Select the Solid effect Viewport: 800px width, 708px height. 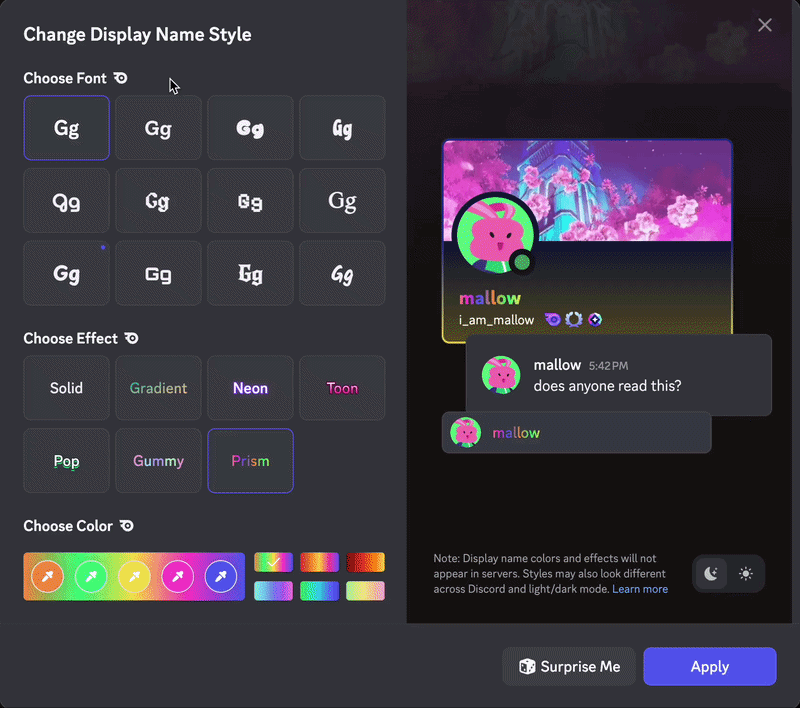tap(66, 388)
